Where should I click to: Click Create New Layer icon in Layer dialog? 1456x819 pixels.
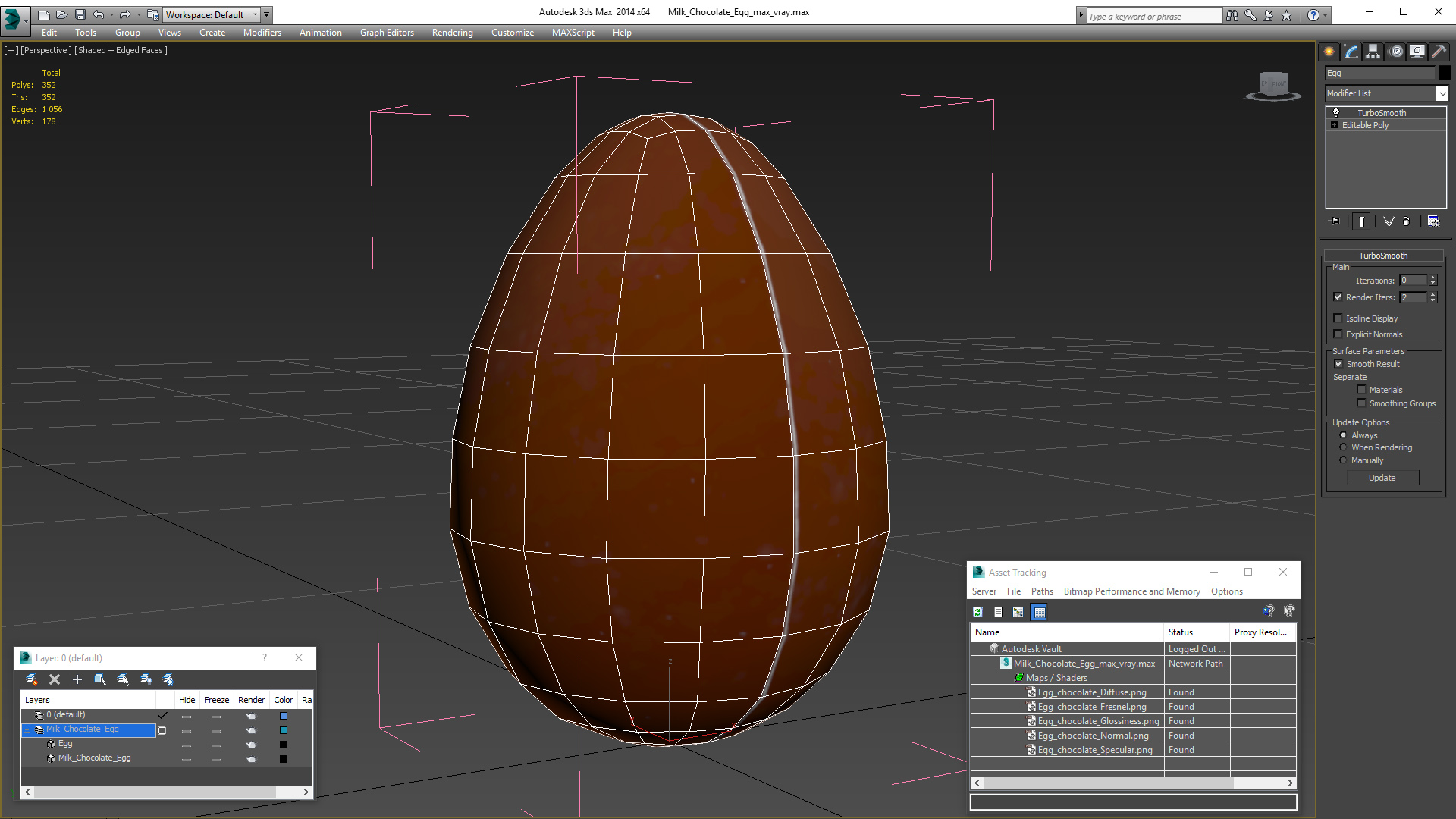[32, 679]
